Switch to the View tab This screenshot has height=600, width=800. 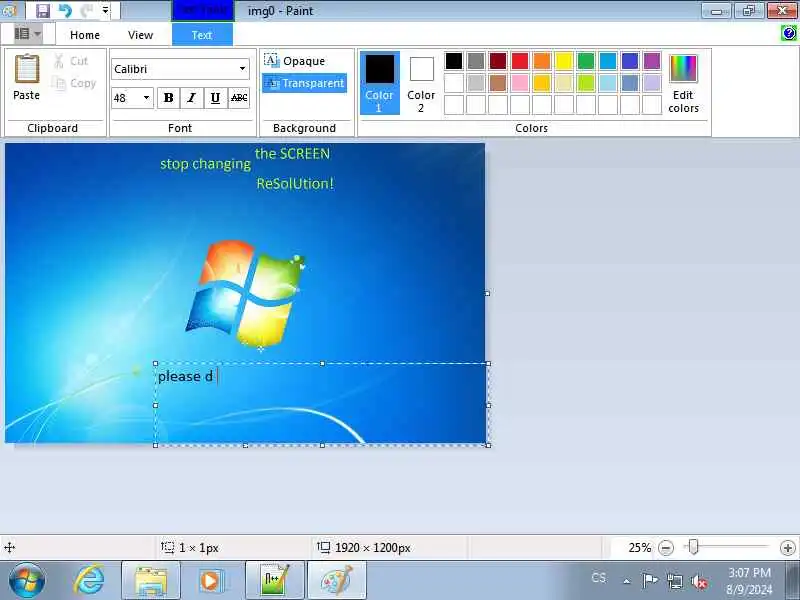(140, 35)
